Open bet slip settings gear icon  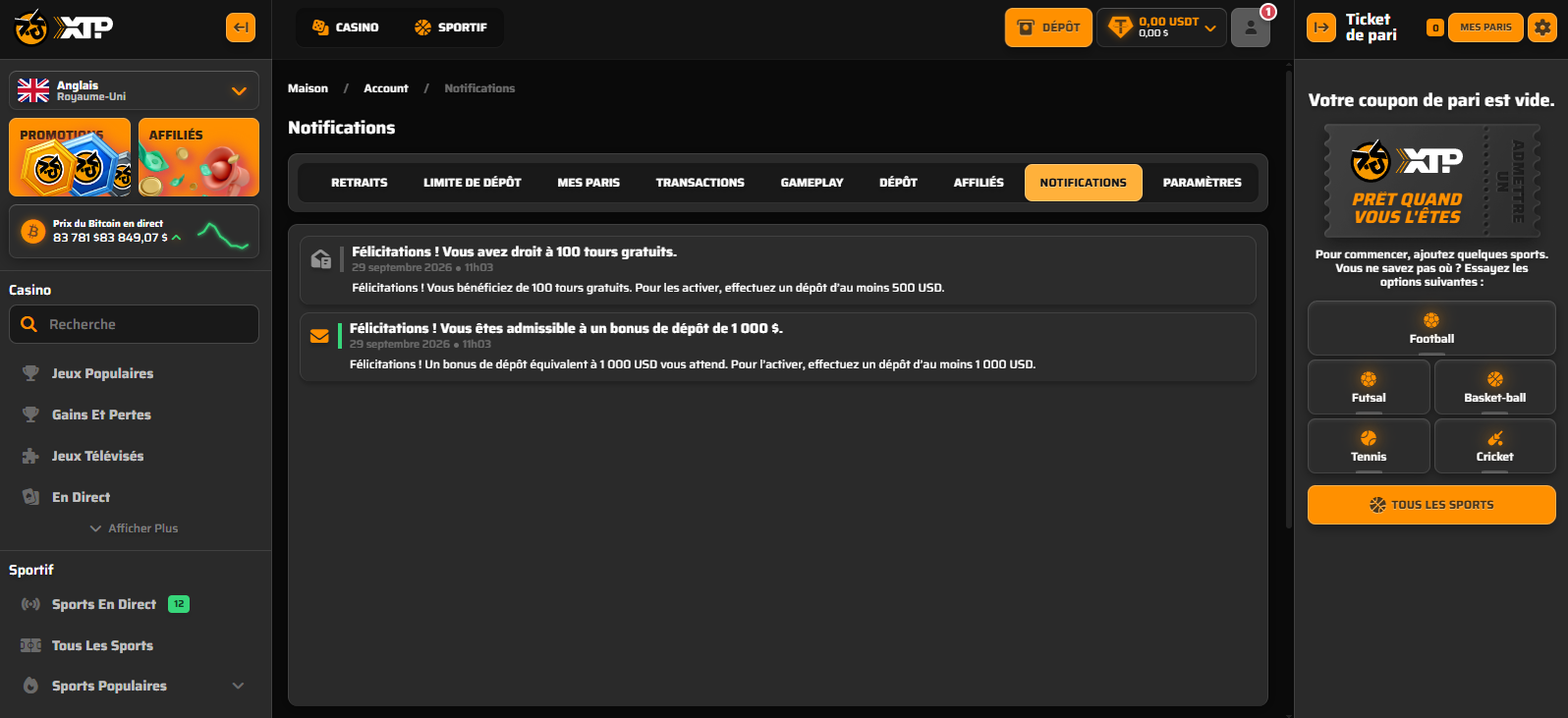[x=1542, y=28]
